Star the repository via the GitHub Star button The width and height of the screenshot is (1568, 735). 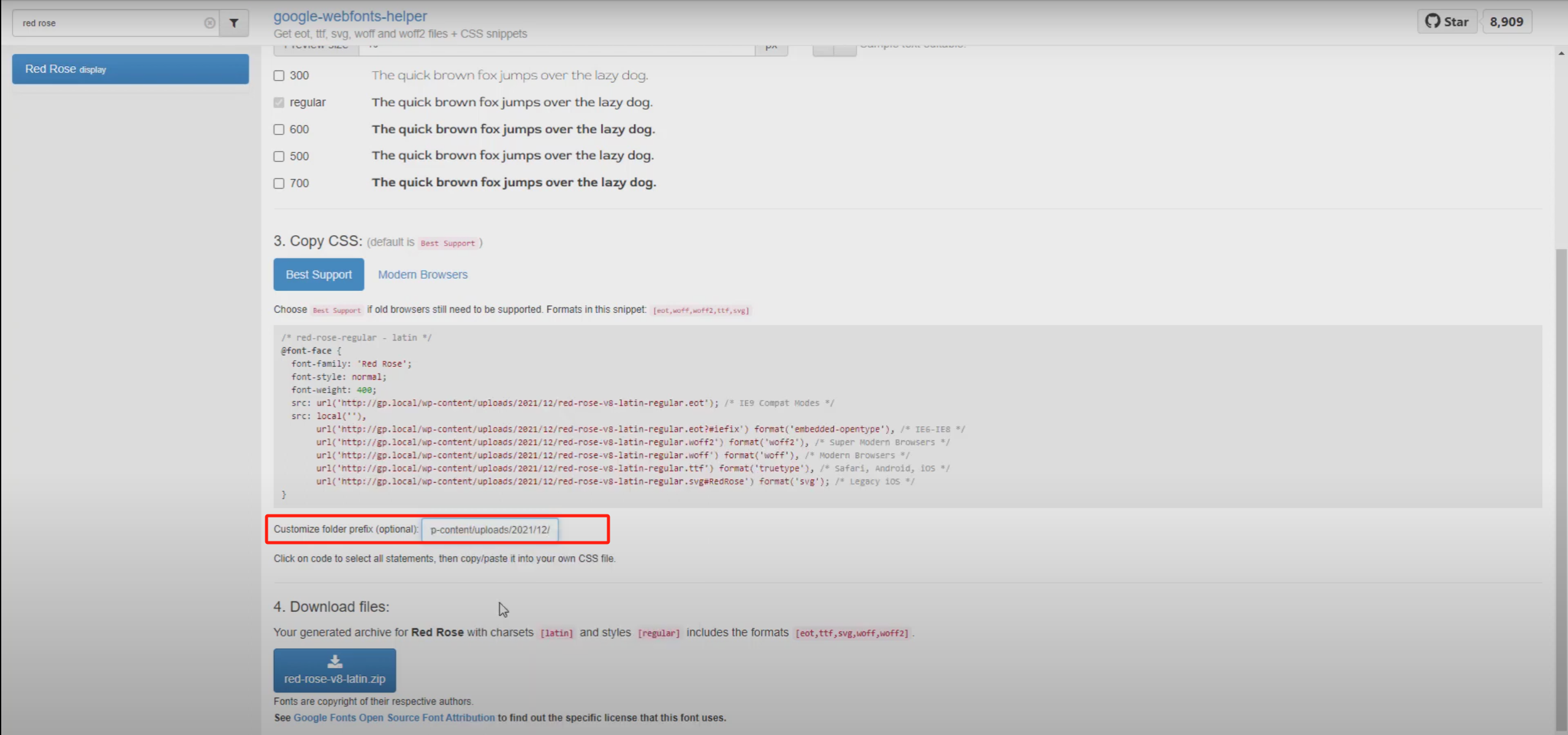[1447, 21]
